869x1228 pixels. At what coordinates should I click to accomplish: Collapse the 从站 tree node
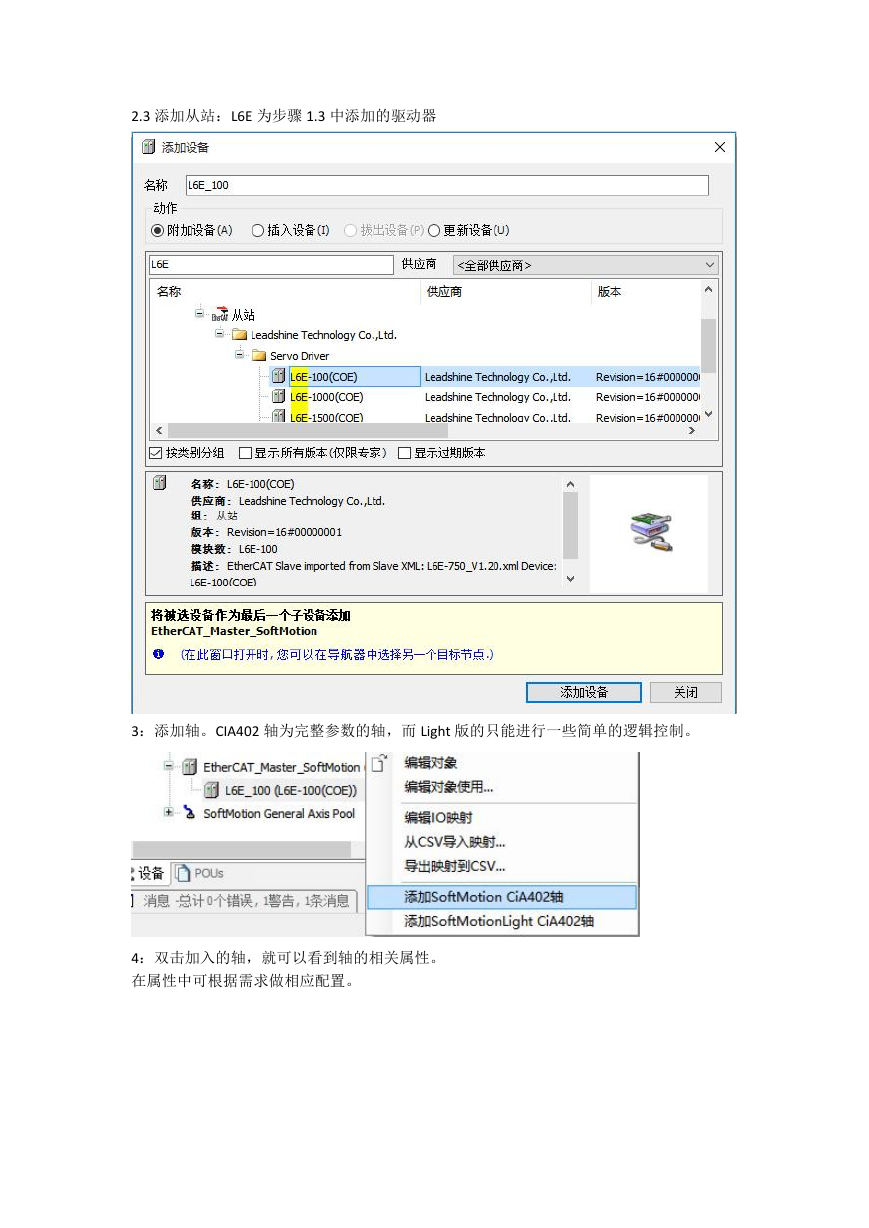click(200, 313)
